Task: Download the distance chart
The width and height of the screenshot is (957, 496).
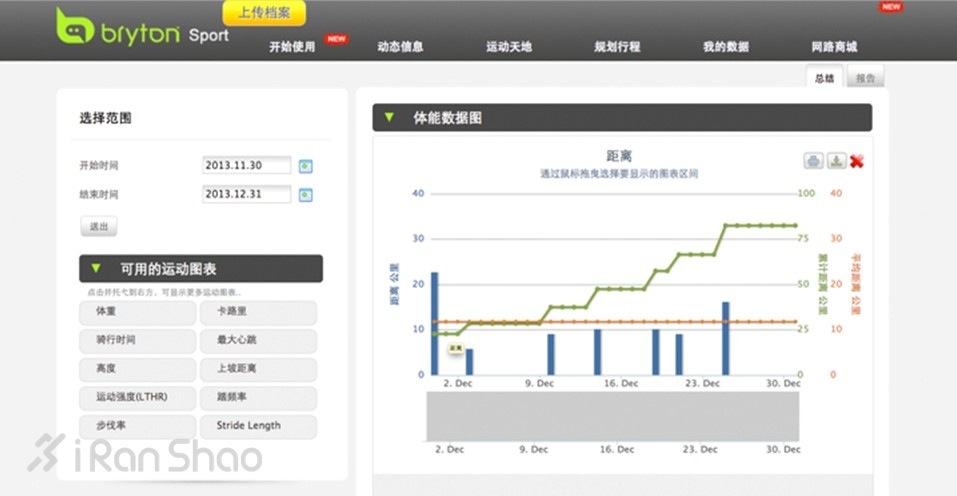Action: click(x=836, y=162)
